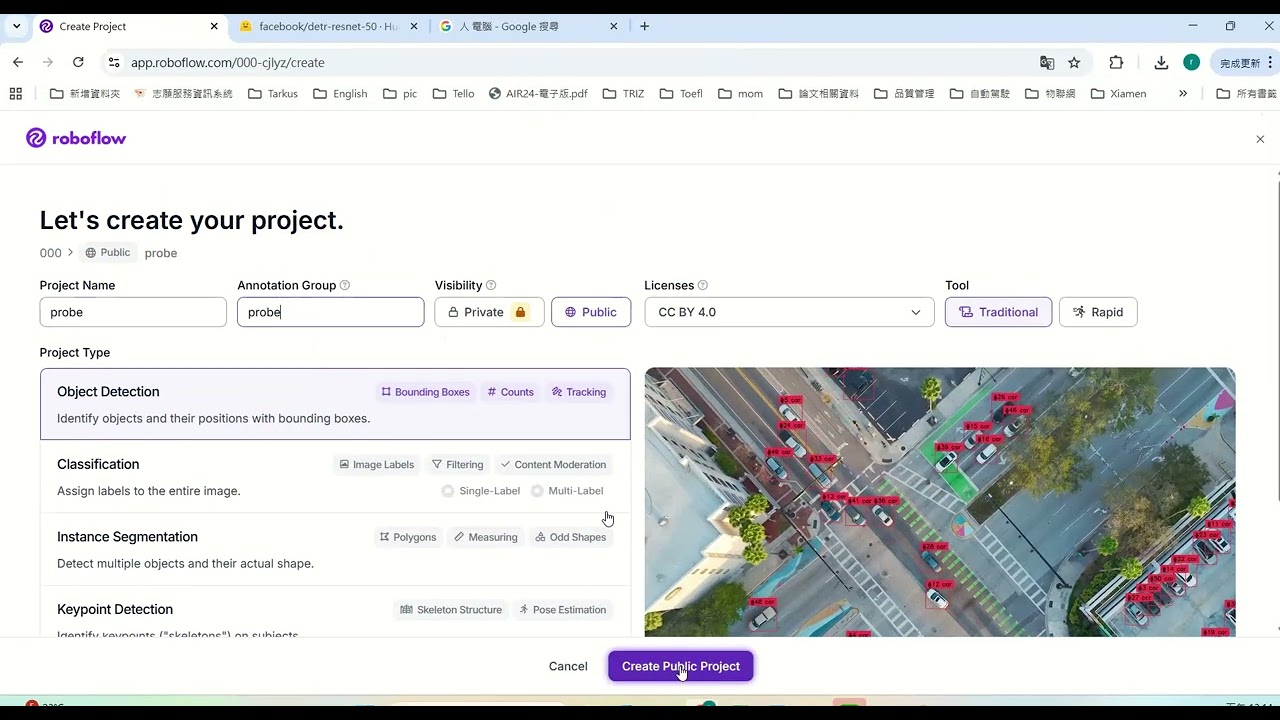This screenshot has height=720, width=1280.
Task: Click the Polygons tag
Action: coord(408,537)
